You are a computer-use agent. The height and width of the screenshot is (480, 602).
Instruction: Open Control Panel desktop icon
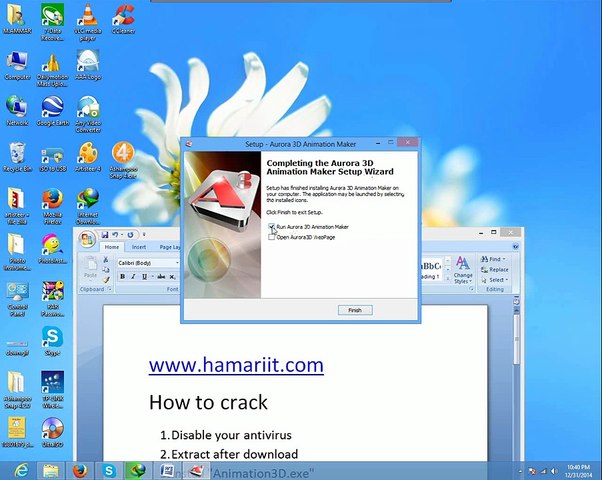tap(17, 299)
